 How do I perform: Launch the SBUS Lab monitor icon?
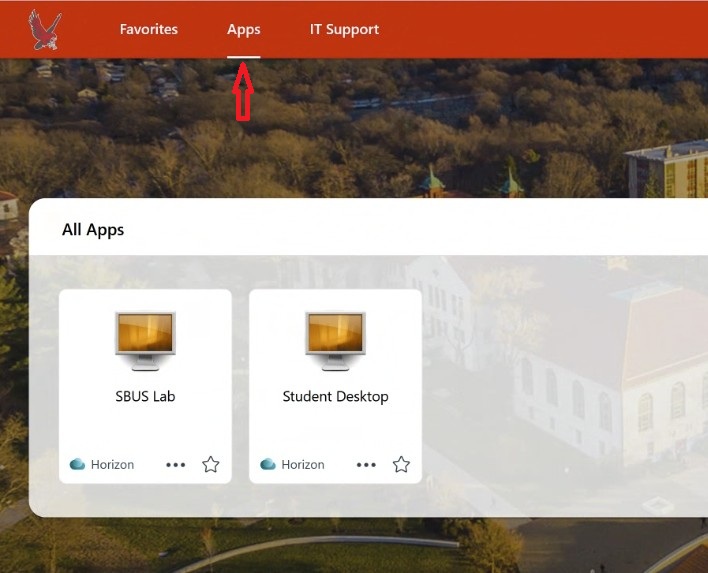145,341
